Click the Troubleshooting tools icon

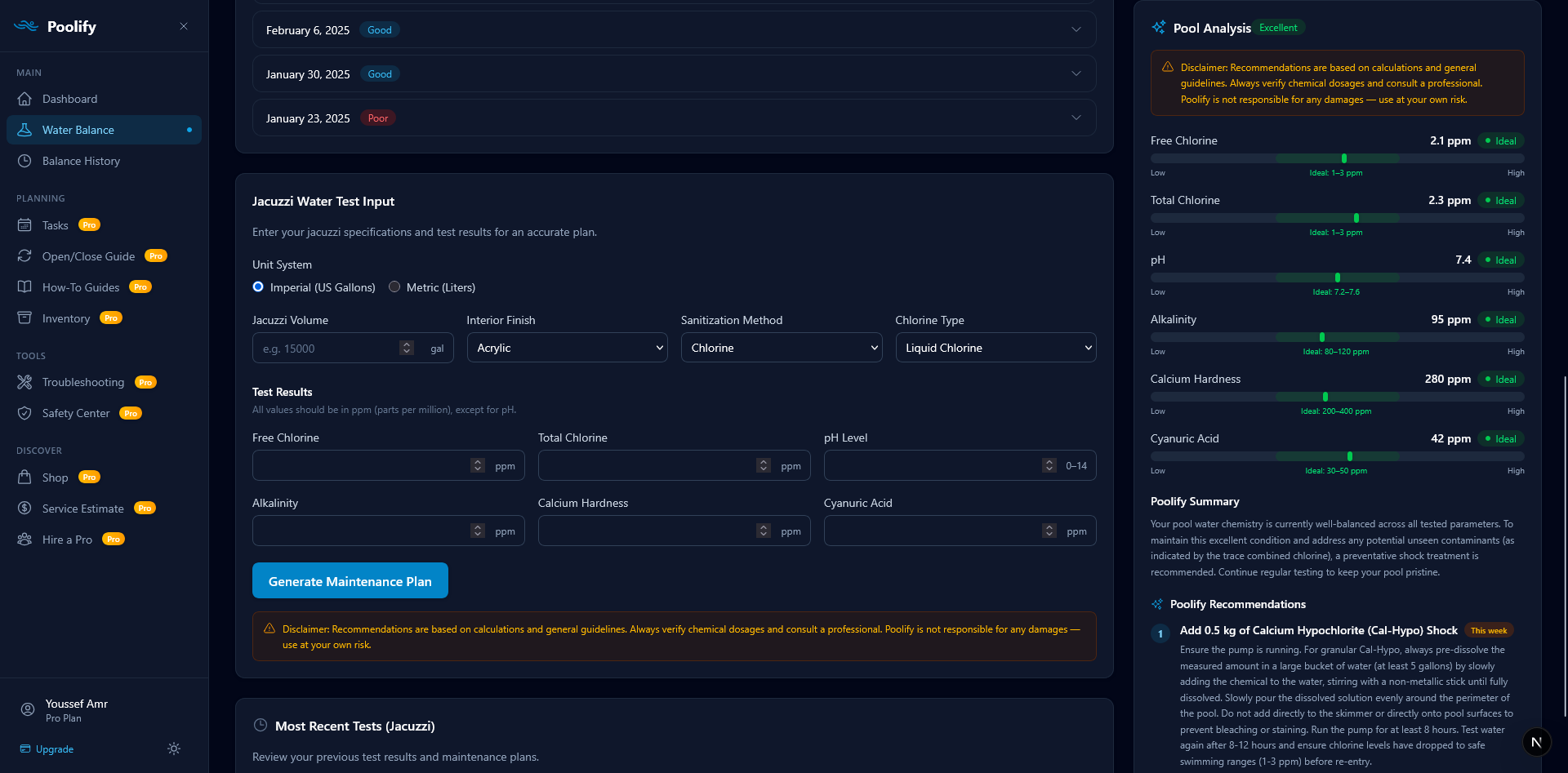tap(24, 382)
